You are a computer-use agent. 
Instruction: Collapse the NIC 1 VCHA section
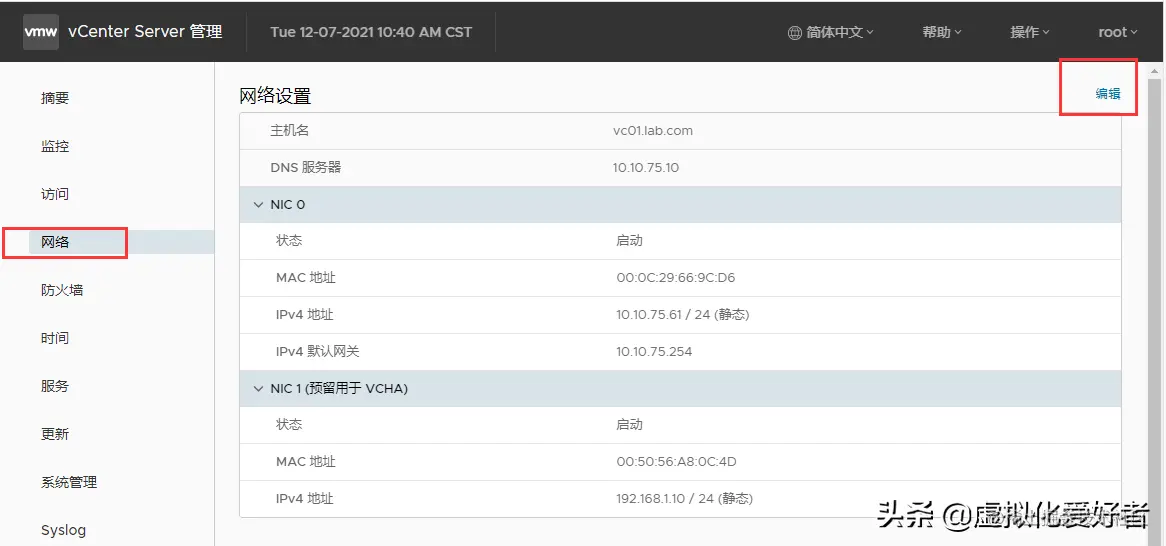tap(259, 388)
